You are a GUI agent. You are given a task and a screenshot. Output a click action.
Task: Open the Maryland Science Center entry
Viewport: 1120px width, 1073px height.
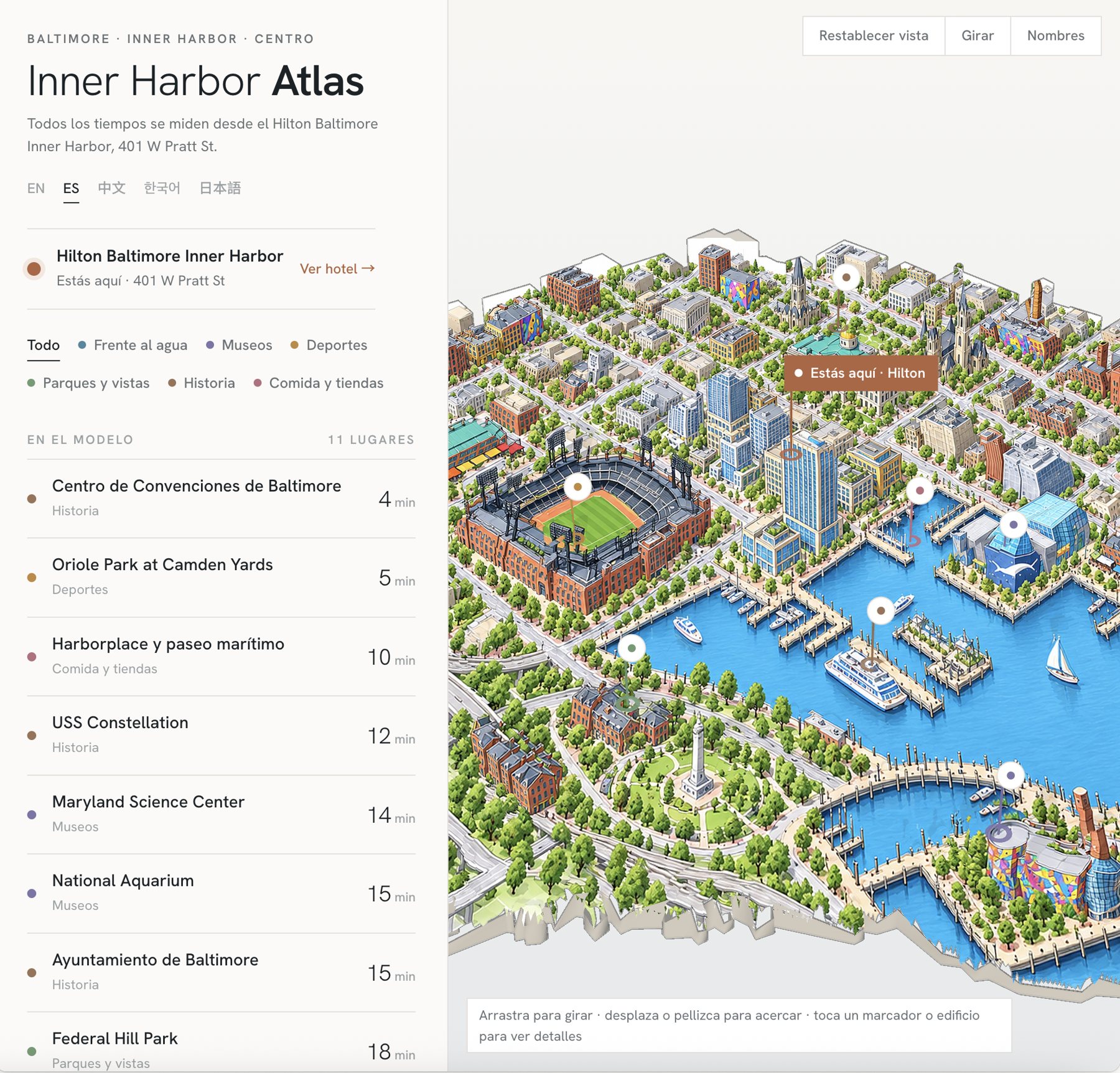pos(221,815)
